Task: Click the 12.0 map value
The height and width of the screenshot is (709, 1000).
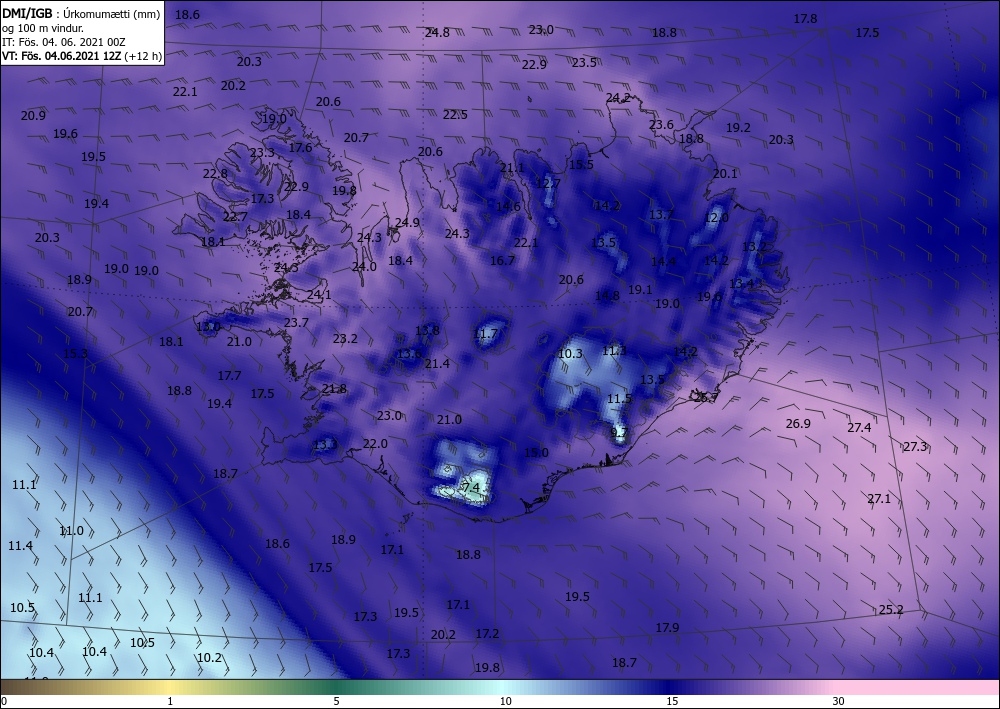Action: (x=717, y=217)
